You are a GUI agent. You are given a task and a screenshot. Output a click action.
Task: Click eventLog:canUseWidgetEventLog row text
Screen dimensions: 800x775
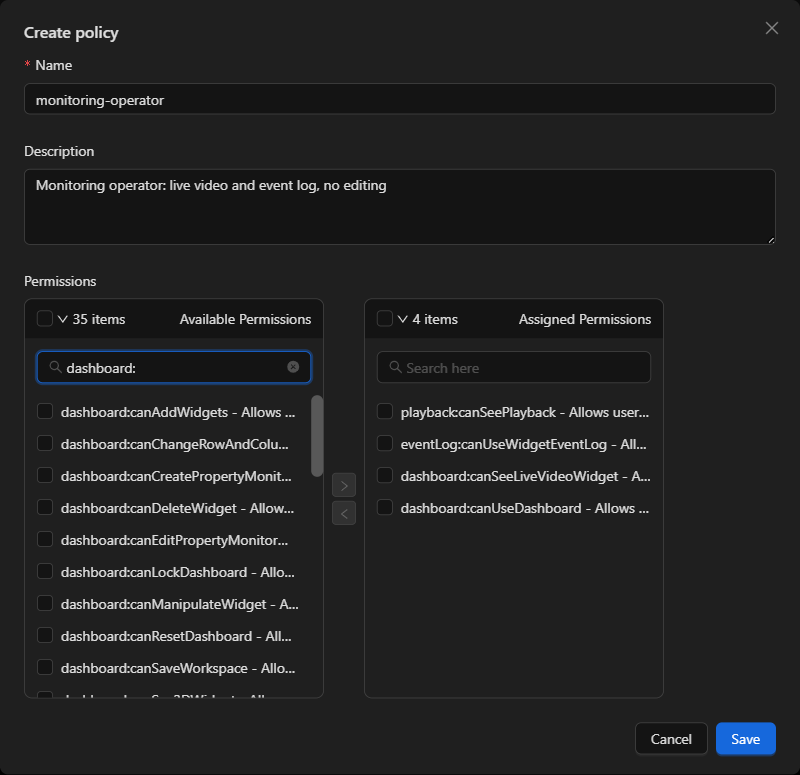pos(523,444)
